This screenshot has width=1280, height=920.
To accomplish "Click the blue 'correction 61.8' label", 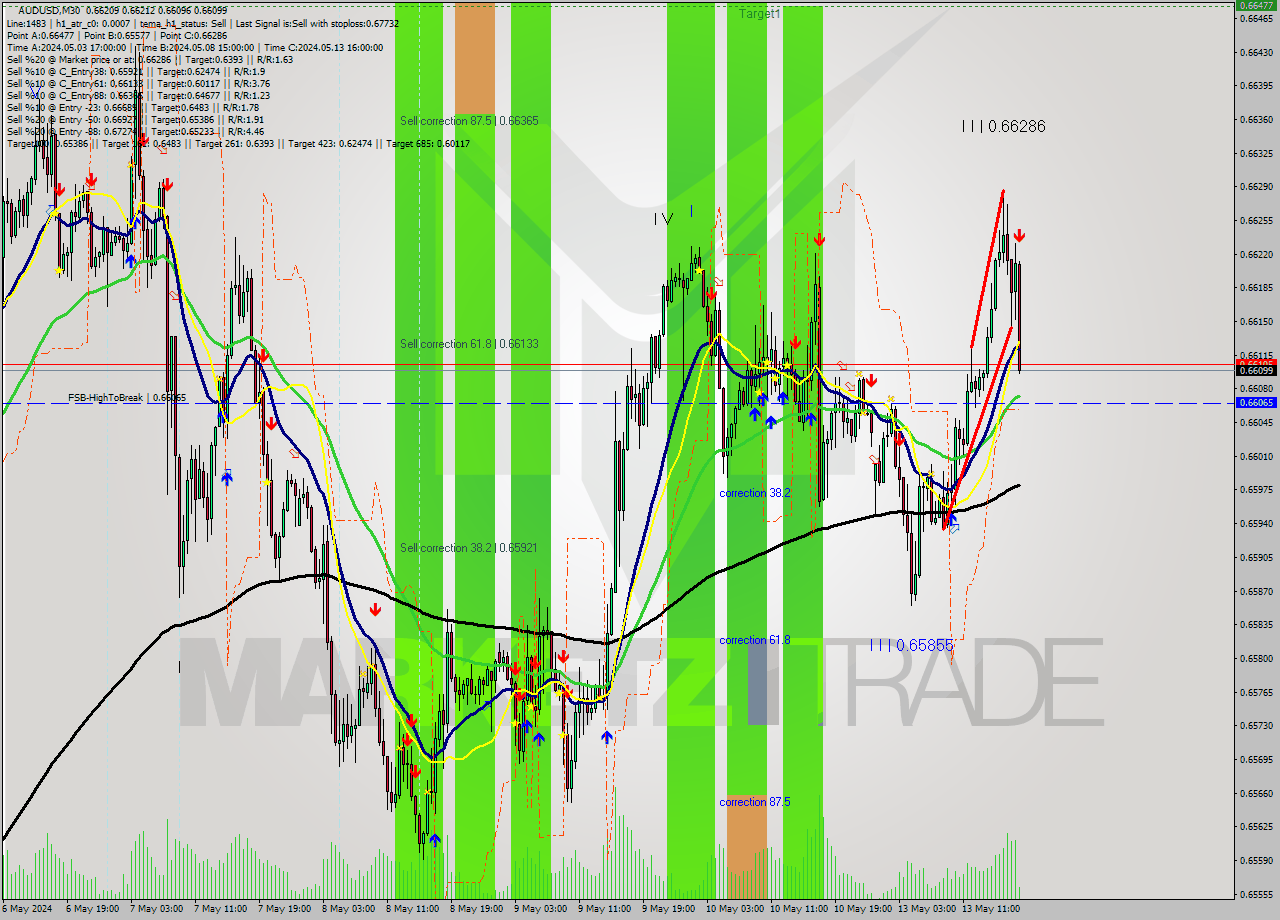I will (x=754, y=640).
